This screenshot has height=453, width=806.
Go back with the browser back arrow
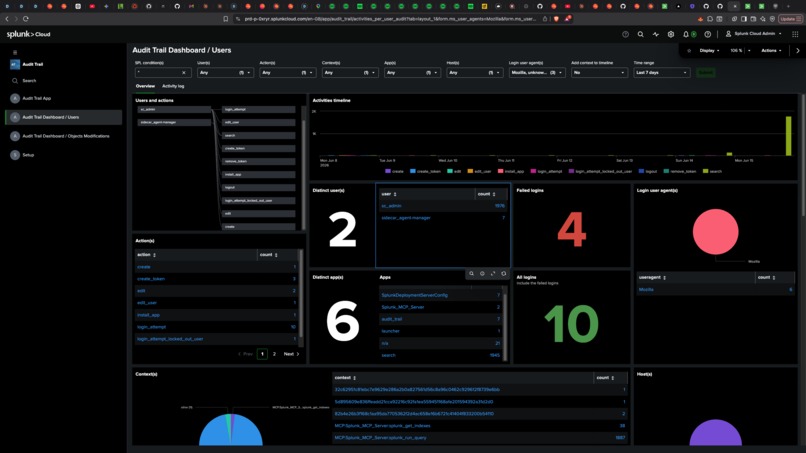(7, 19)
